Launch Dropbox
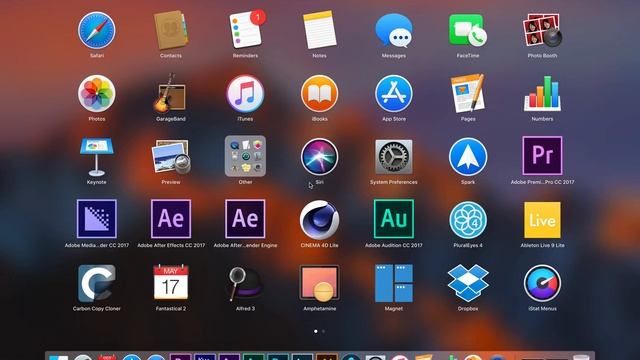The width and height of the screenshot is (640, 360). (x=468, y=283)
